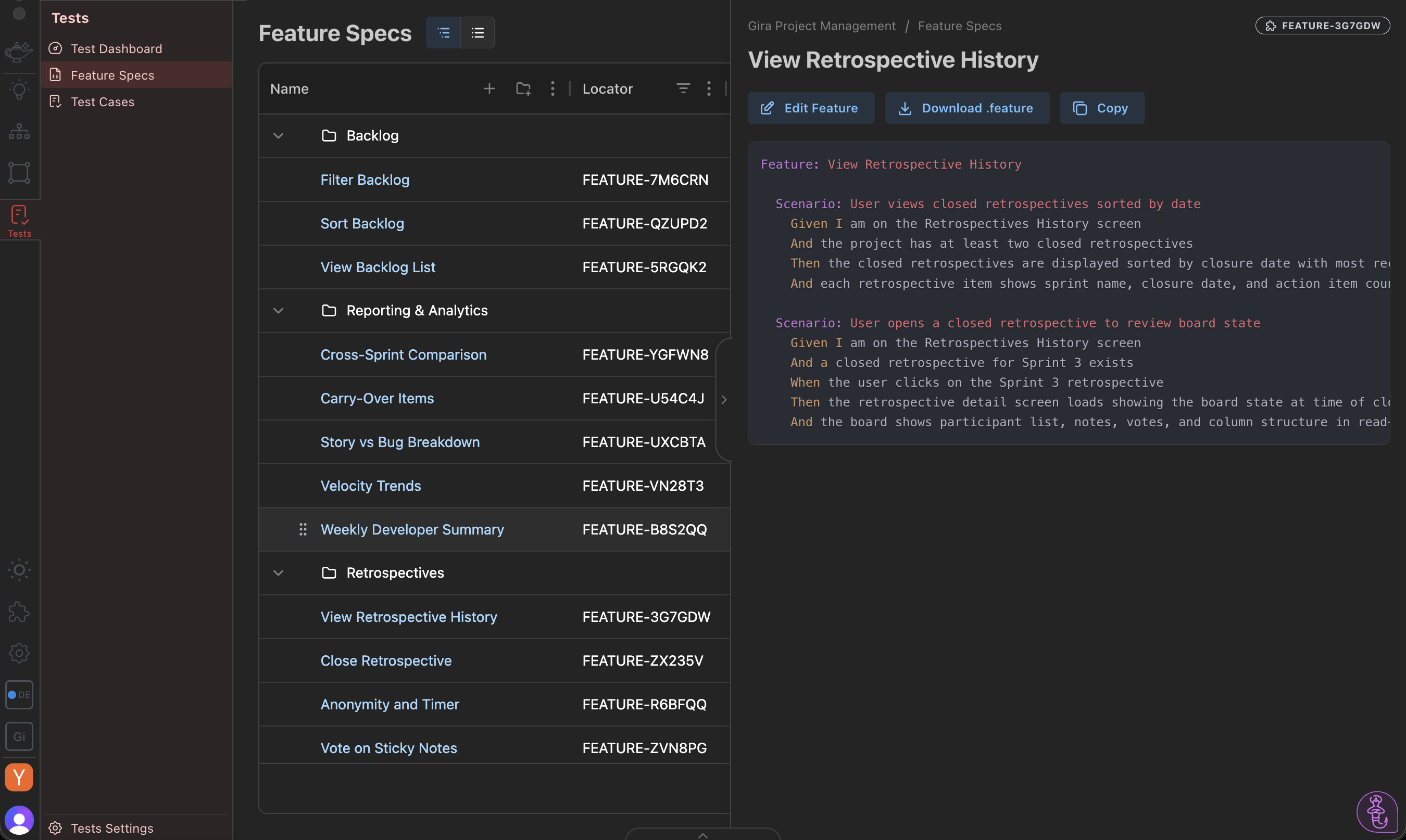This screenshot has width=1406, height=840.
Task: Open the Weekly Developer Summary feature
Action: [412, 529]
